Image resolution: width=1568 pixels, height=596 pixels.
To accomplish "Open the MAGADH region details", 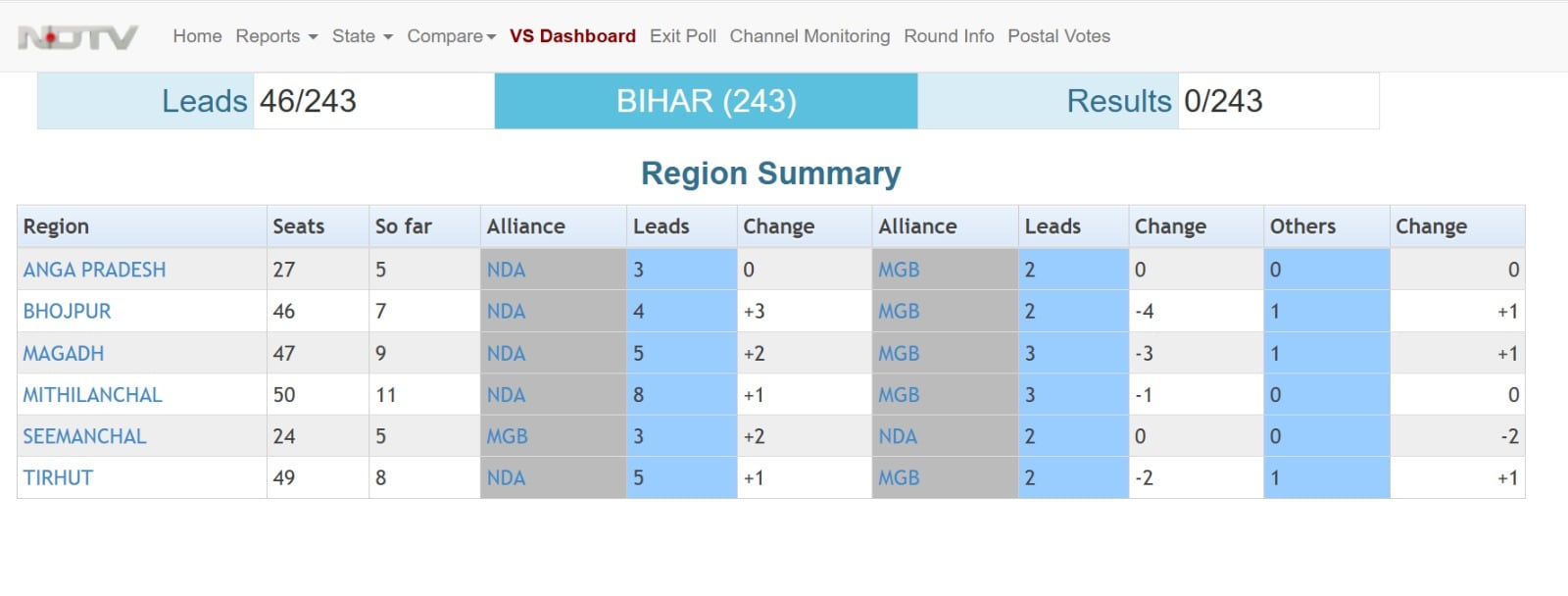I will pyautogui.click(x=63, y=354).
